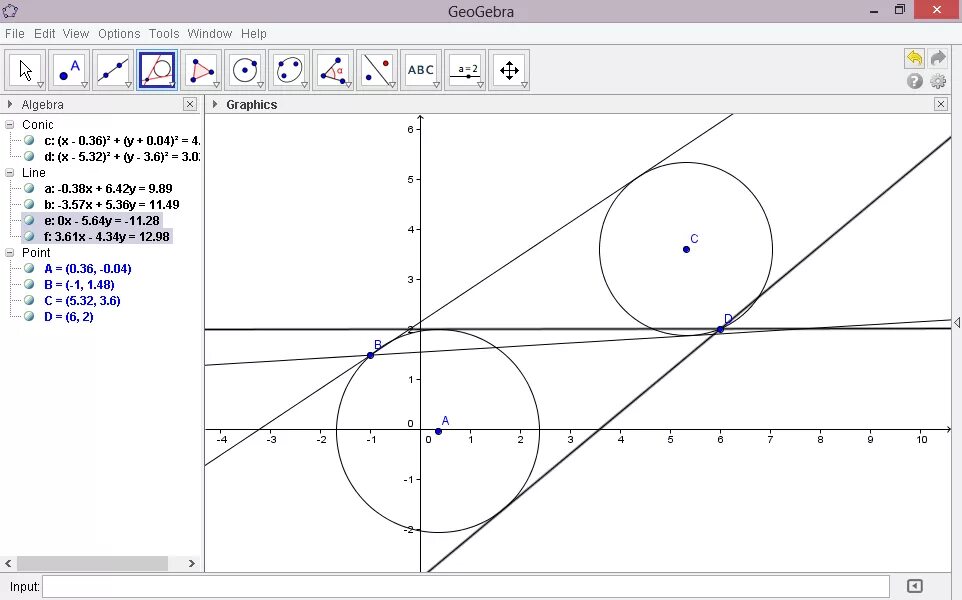Open the settings gear icon
This screenshot has width=962, height=600.
click(938, 81)
